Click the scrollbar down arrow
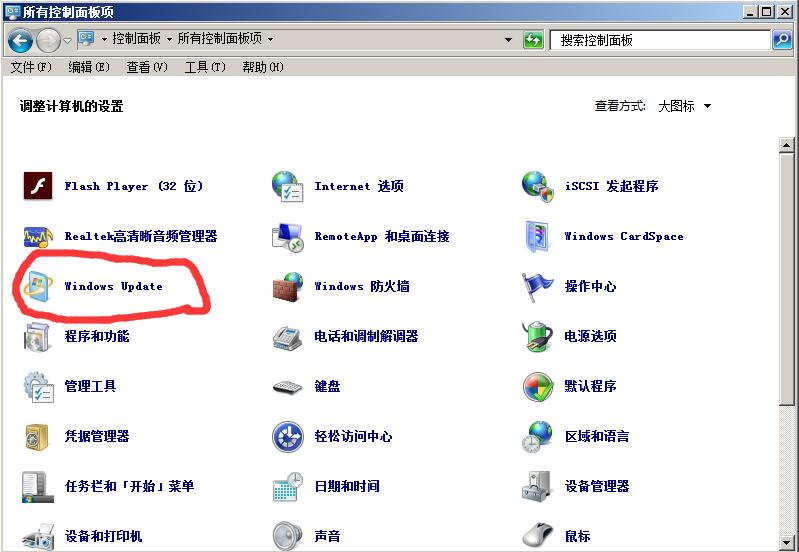Viewport: 799px width, 552px height. click(786, 543)
